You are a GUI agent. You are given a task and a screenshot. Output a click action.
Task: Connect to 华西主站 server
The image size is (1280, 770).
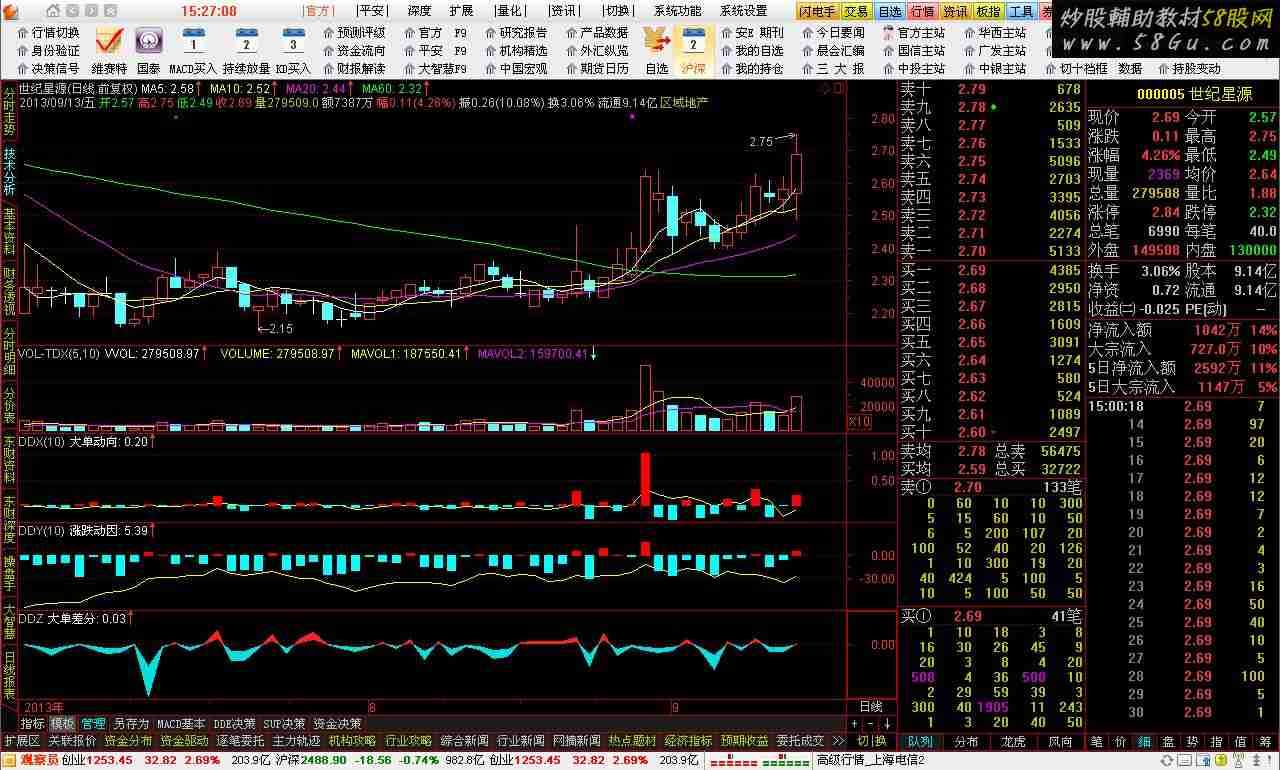995,32
